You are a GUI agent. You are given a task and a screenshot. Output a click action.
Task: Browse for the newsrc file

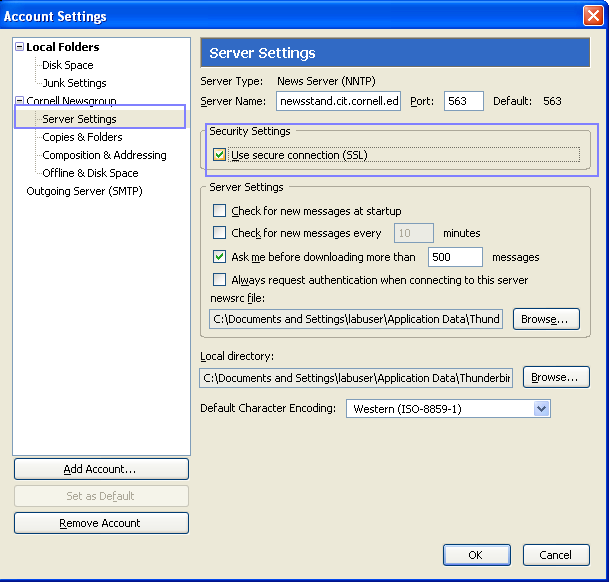(546, 319)
